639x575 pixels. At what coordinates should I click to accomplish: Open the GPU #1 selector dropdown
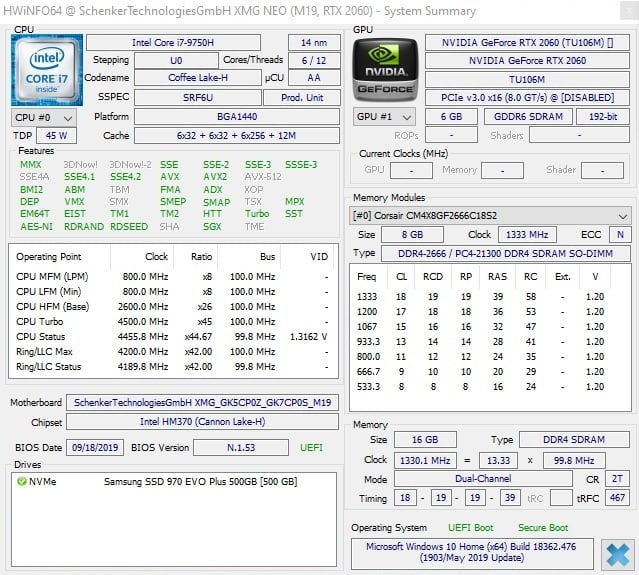(x=384, y=117)
